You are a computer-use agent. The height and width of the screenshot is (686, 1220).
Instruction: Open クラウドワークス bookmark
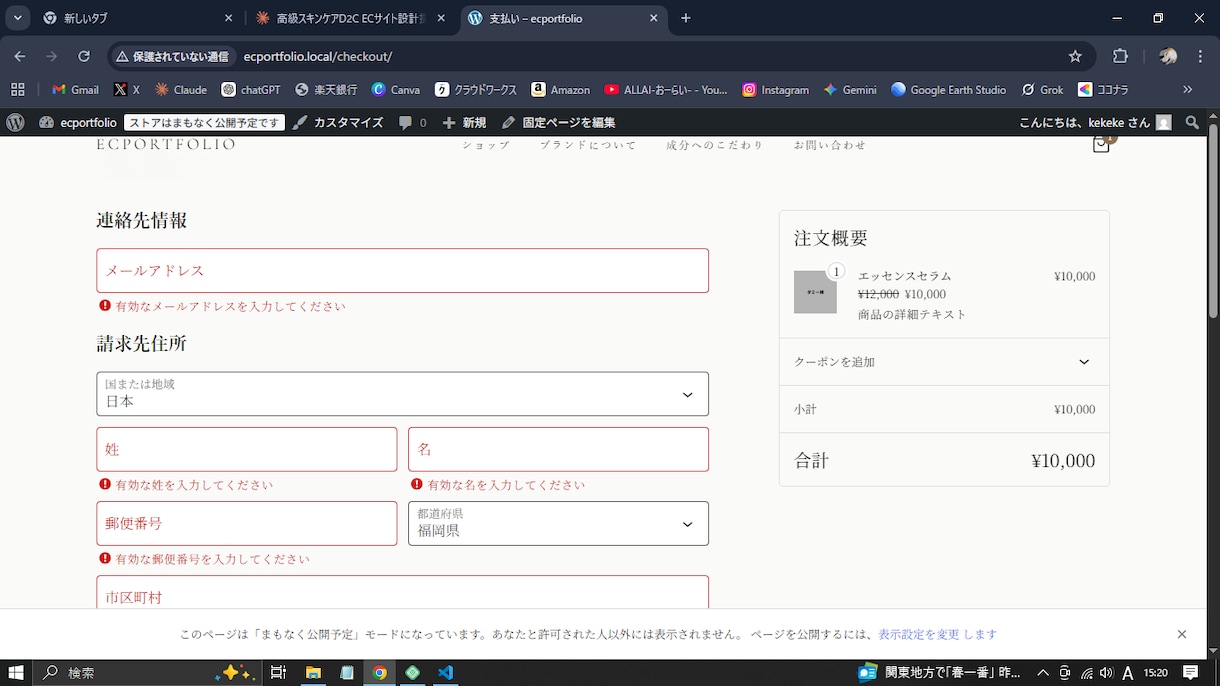[476, 89]
